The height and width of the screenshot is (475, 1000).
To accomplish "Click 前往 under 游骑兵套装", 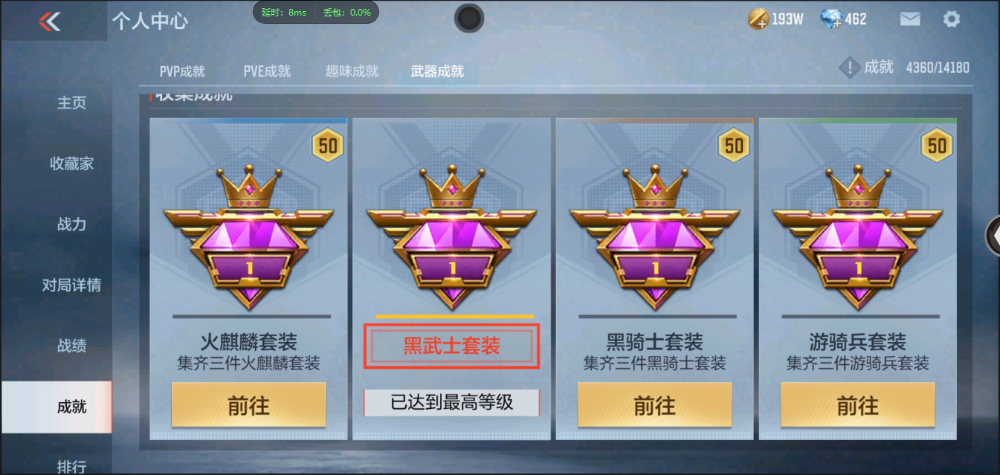I will (858, 405).
